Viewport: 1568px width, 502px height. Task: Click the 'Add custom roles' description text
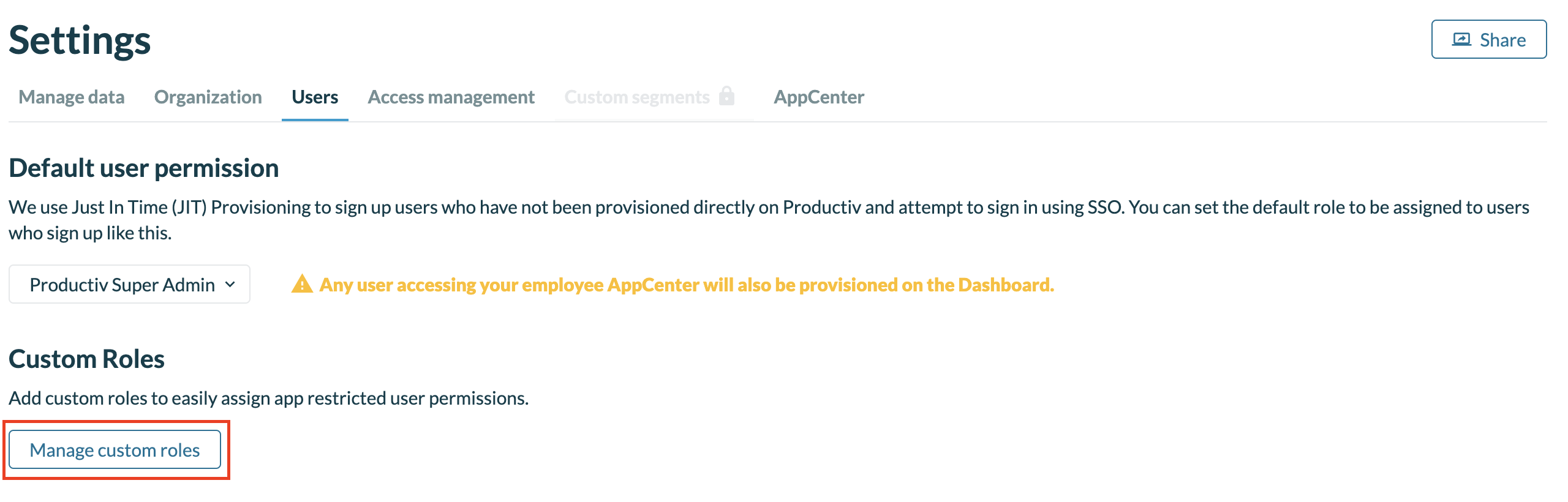268,398
